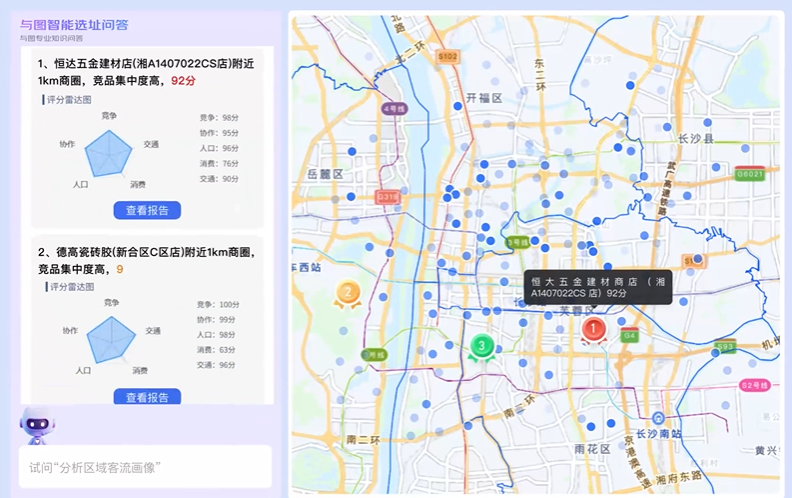Image resolution: width=792 pixels, height=498 pixels.
Task: Select the 恒达五金建材店 result title
Action: click(x=145, y=72)
